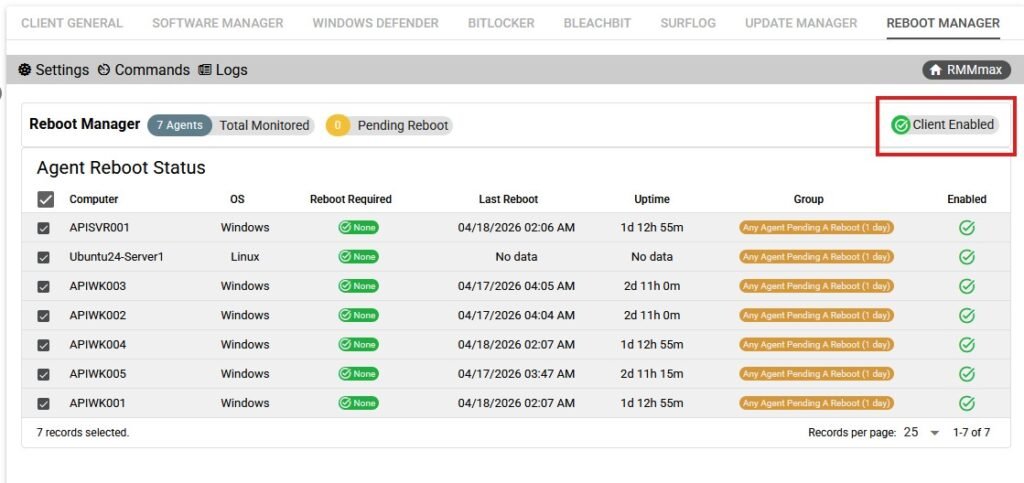
Task: Click group badge for APIWK002 row
Action: click(816, 315)
